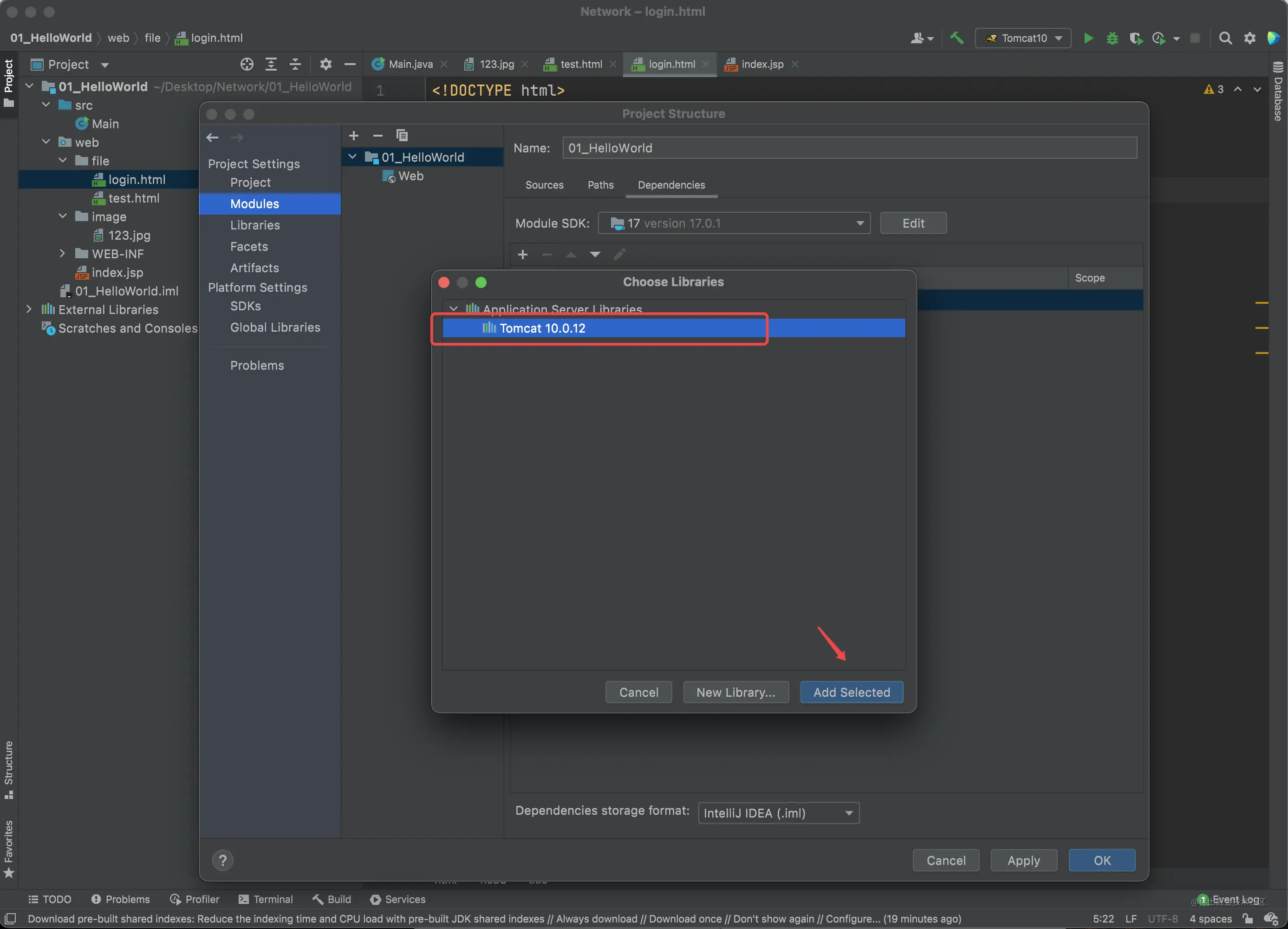Select Global Libraries in Platform Settings

tap(275, 327)
